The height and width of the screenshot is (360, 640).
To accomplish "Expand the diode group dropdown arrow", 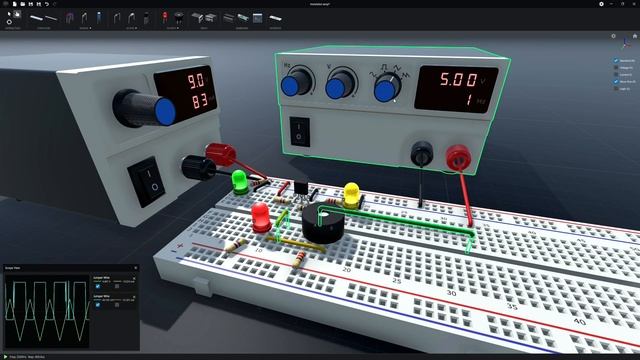I will tap(136, 28).
